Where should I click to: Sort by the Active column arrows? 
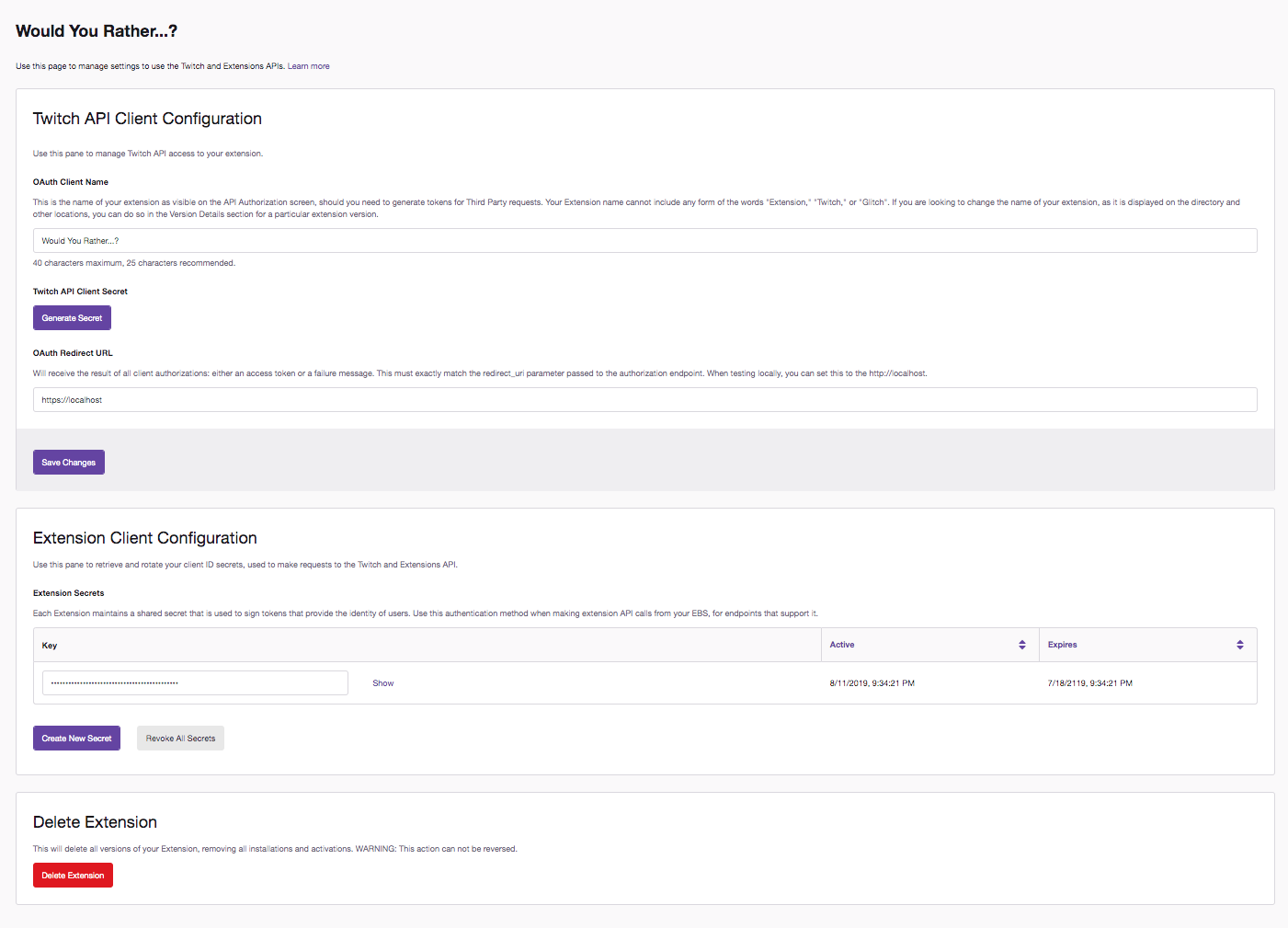[1022, 645]
